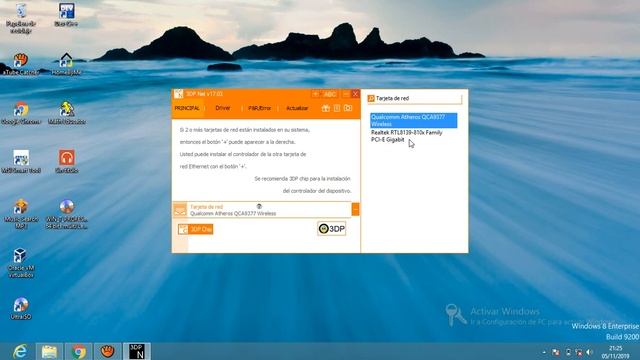The image size is (640, 360).
Task: Open the Music Search MP3 desktop icon
Action: point(20,213)
